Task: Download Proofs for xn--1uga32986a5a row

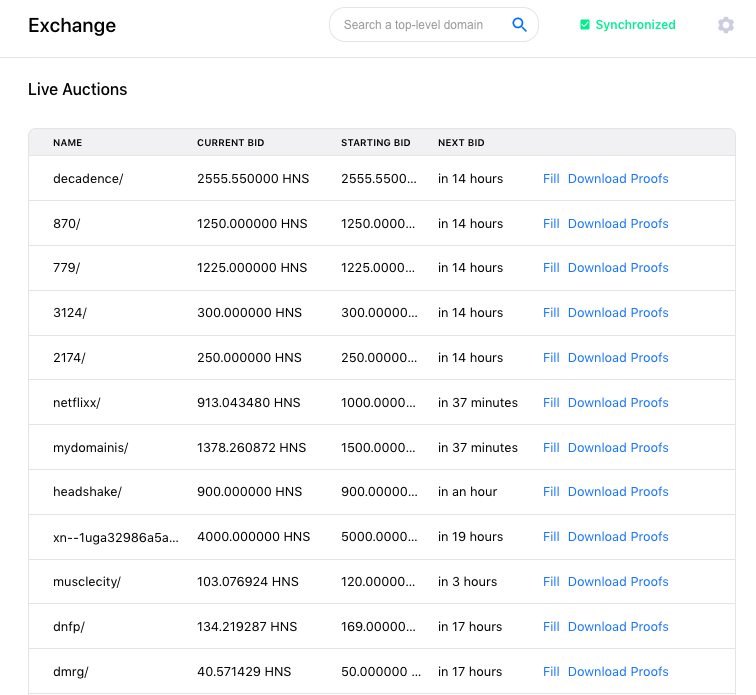Action: 618,536
